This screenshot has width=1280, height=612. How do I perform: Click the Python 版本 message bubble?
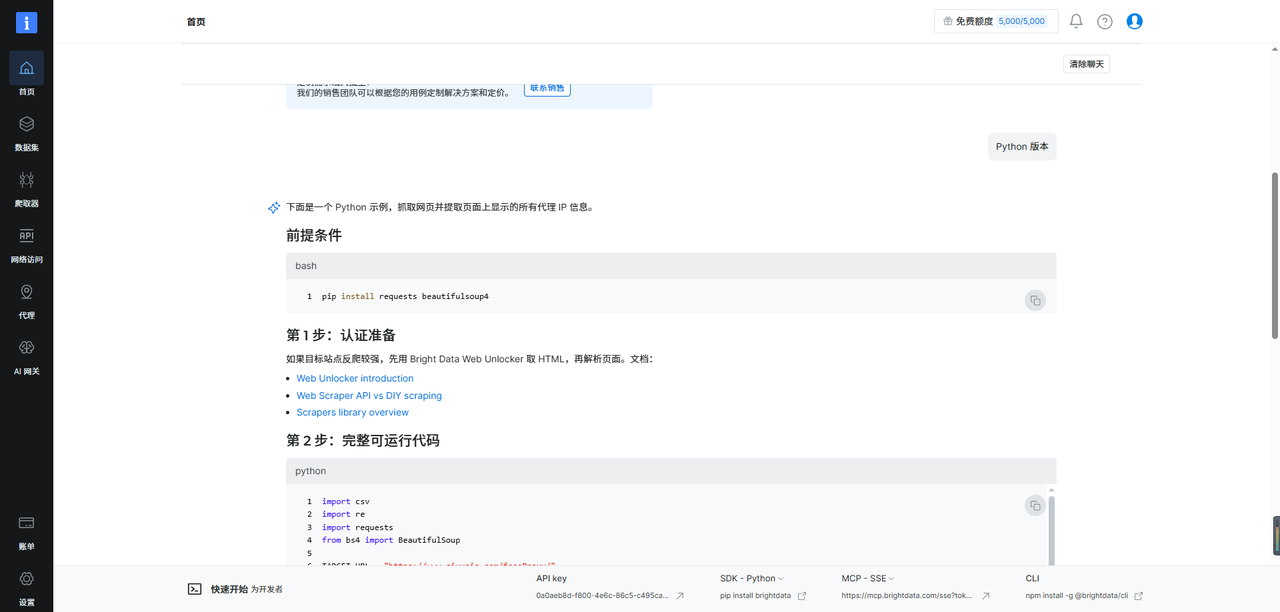(1022, 146)
